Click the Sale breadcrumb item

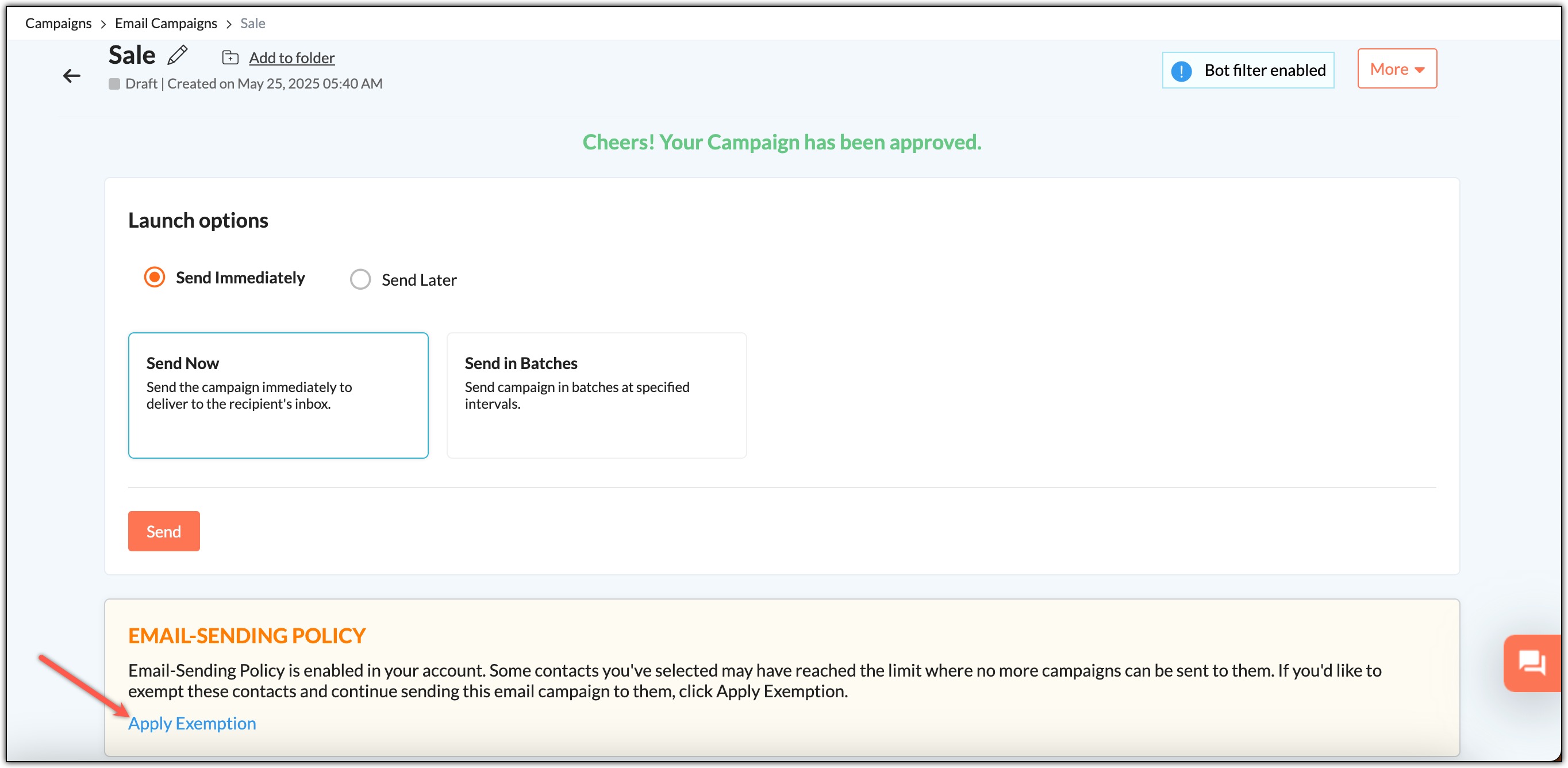point(252,23)
